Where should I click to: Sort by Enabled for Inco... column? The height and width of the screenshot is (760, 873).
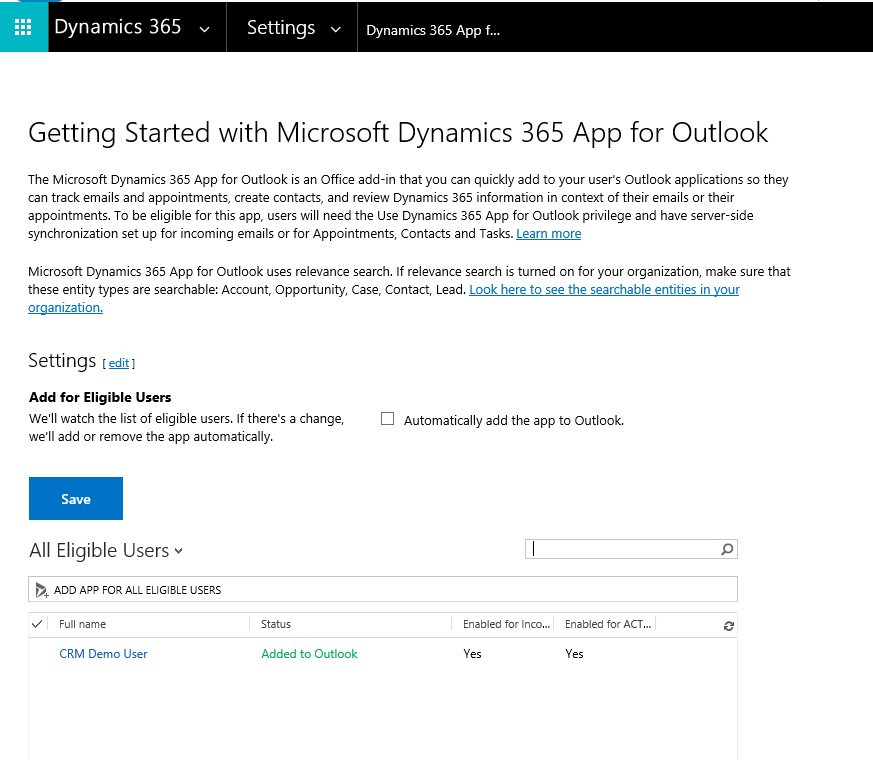(x=506, y=624)
